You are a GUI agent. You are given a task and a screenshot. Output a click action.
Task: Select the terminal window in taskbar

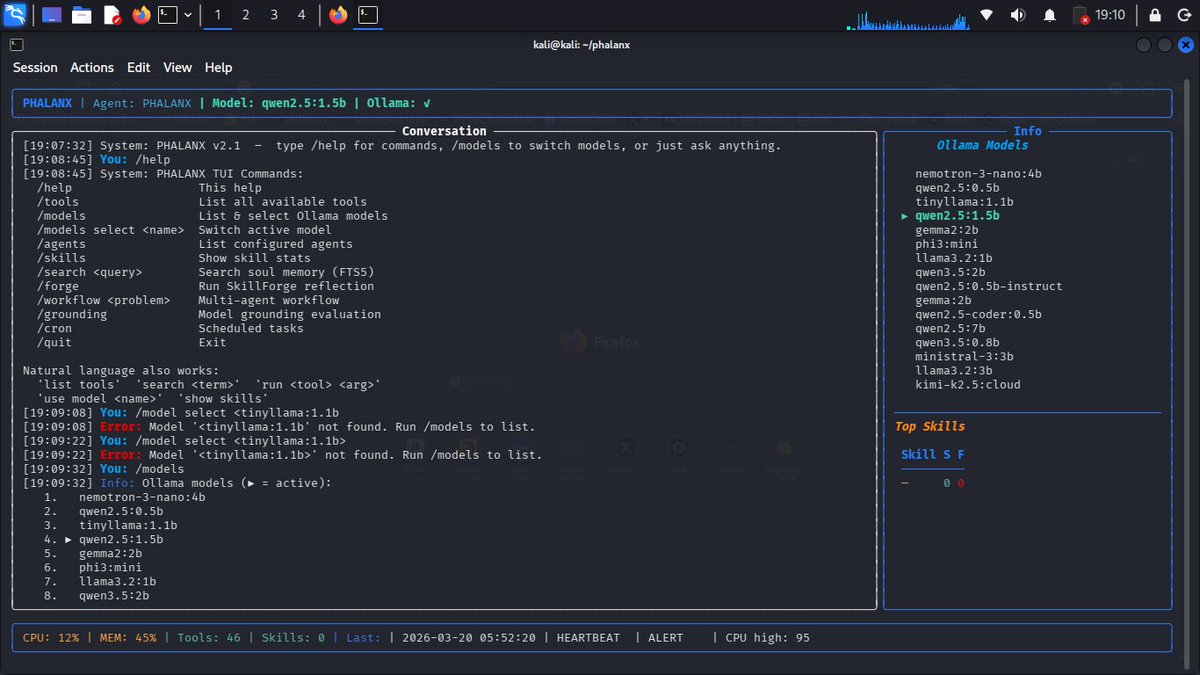tap(369, 15)
